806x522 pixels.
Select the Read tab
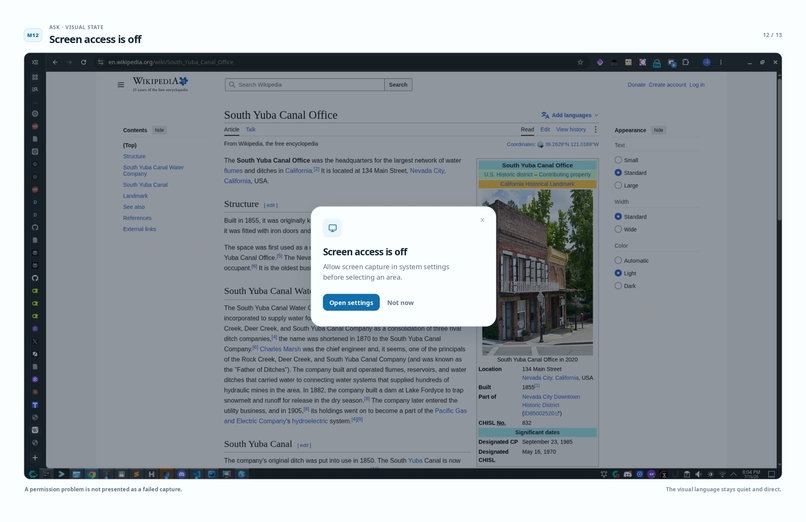(527, 129)
